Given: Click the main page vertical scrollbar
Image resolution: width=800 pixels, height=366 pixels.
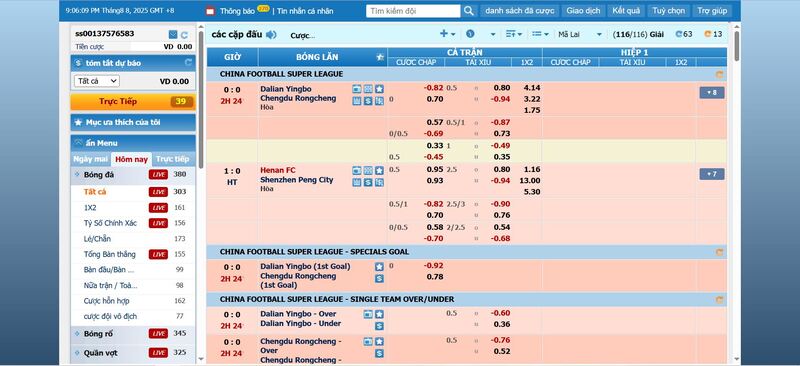Looking at the screenshot, I should [736, 46].
